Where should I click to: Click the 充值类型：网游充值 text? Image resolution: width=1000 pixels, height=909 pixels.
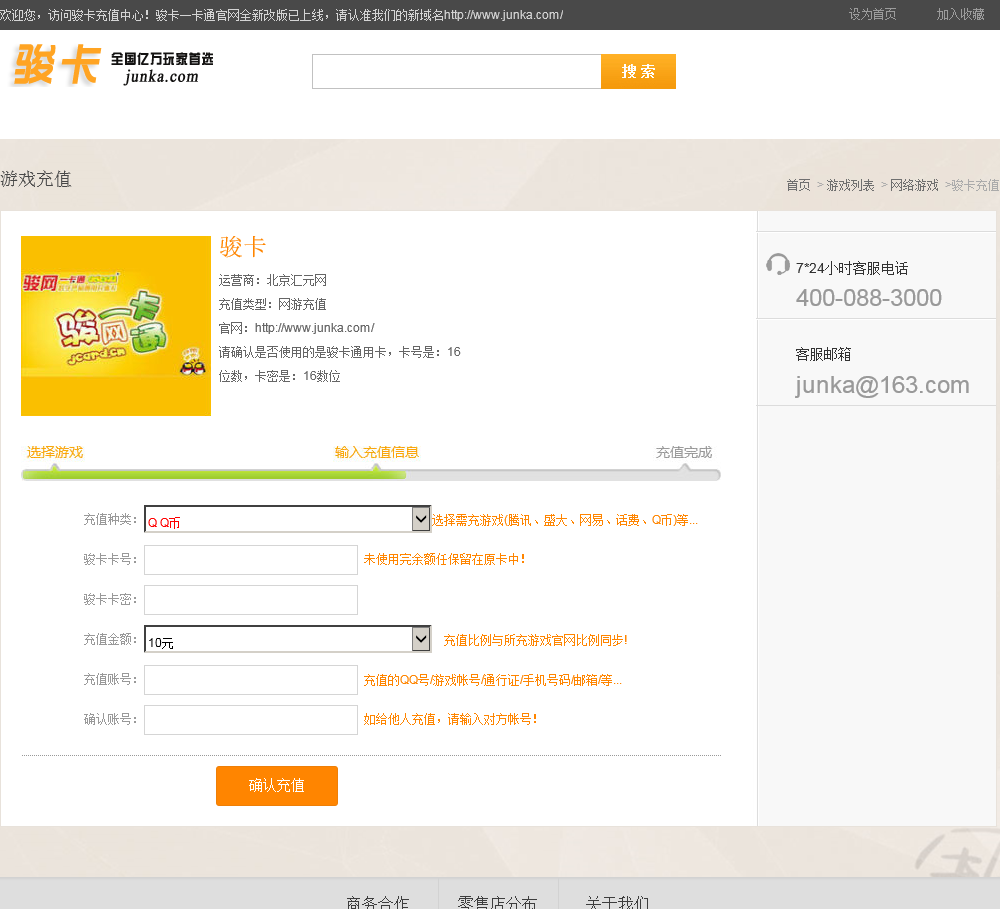tap(272, 304)
